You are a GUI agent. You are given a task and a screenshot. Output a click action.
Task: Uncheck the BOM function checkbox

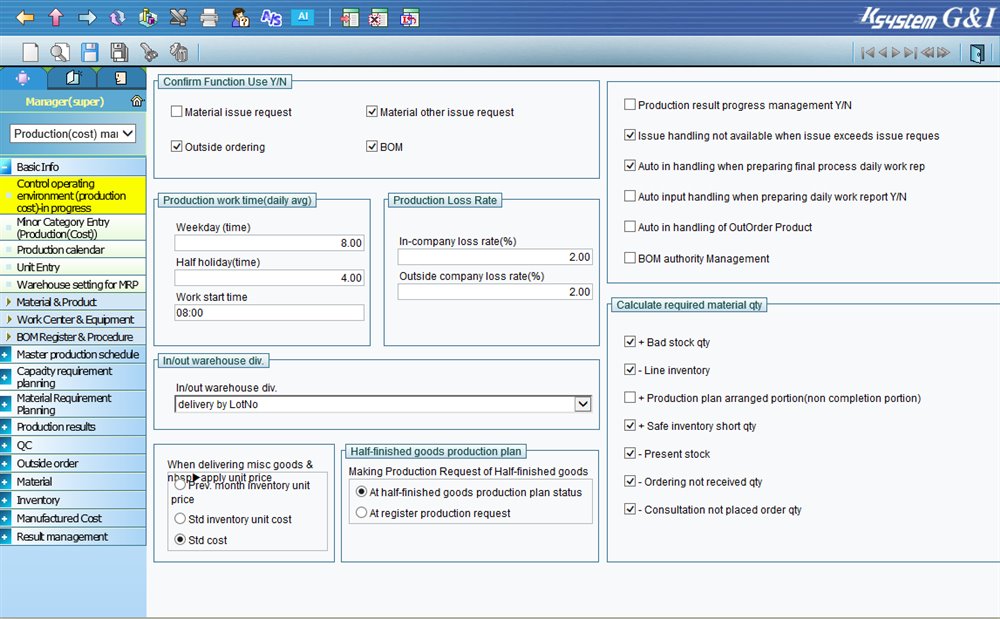click(372, 147)
